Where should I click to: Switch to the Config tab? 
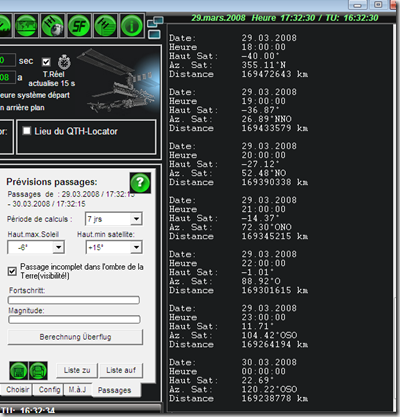pos(49,389)
